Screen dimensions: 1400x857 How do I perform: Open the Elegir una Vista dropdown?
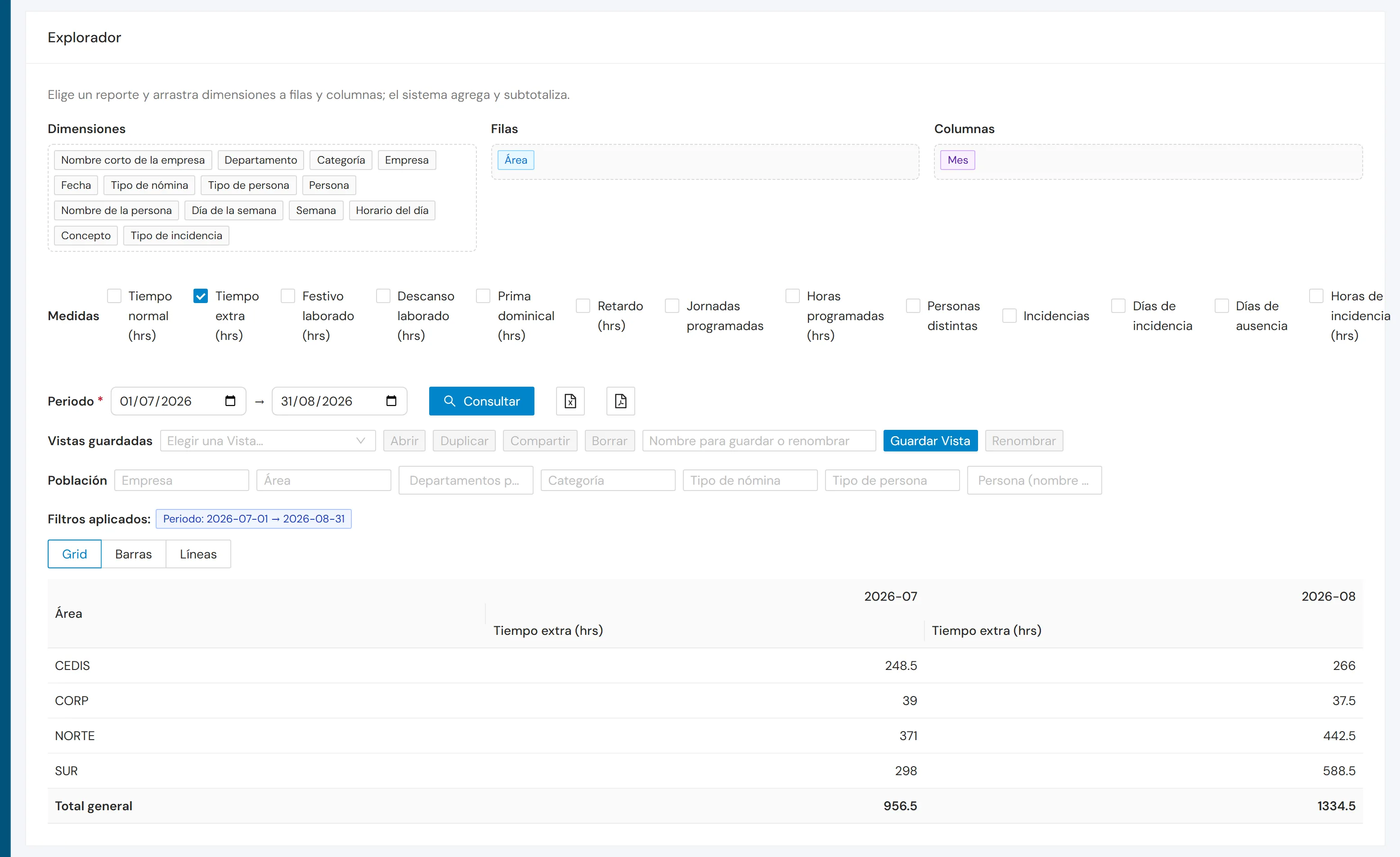(x=268, y=441)
